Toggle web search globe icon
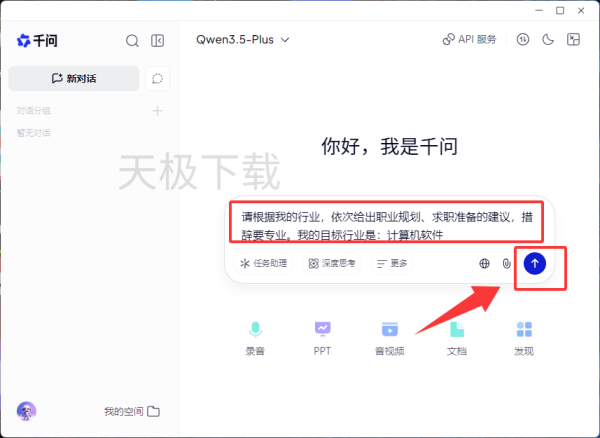The width and height of the screenshot is (600, 438). [484, 263]
